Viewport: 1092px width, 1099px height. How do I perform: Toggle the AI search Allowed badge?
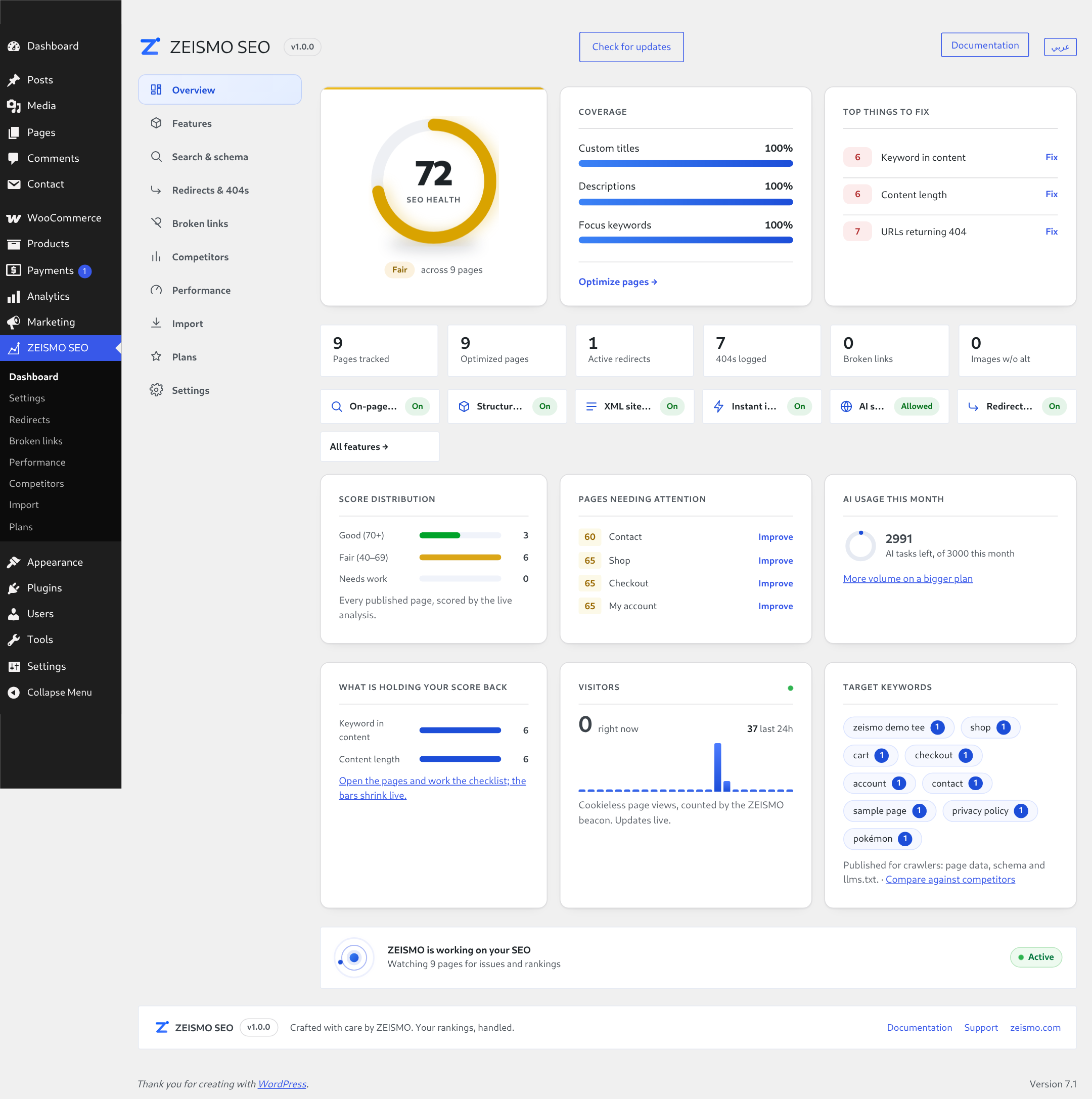pyautogui.click(x=917, y=406)
